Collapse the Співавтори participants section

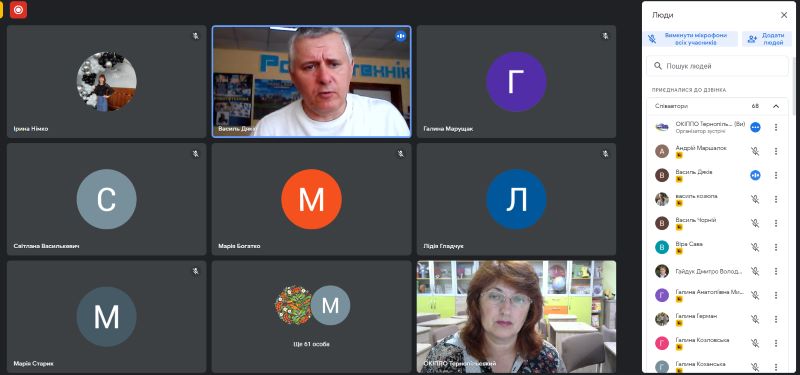coord(776,106)
